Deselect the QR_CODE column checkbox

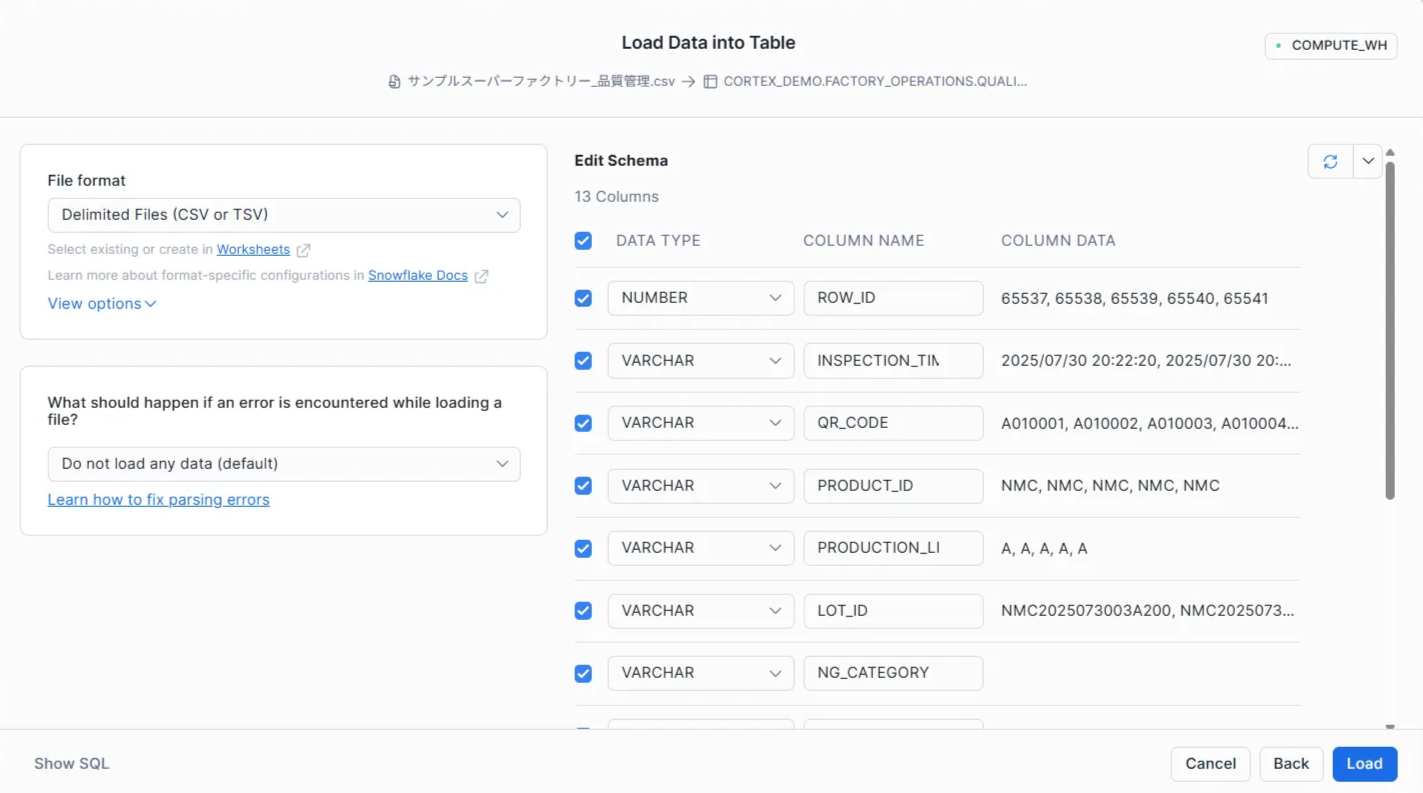pyautogui.click(x=583, y=423)
